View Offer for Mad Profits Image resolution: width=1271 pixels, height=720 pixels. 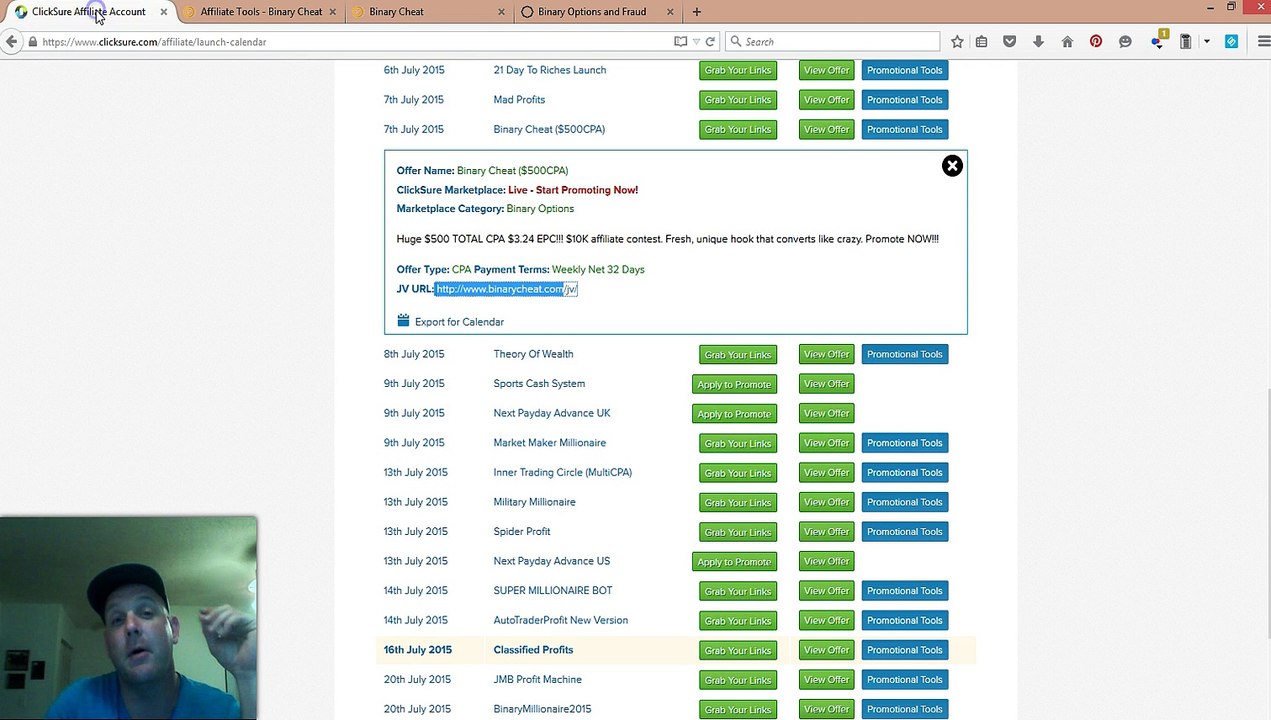click(x=827, y=100)
